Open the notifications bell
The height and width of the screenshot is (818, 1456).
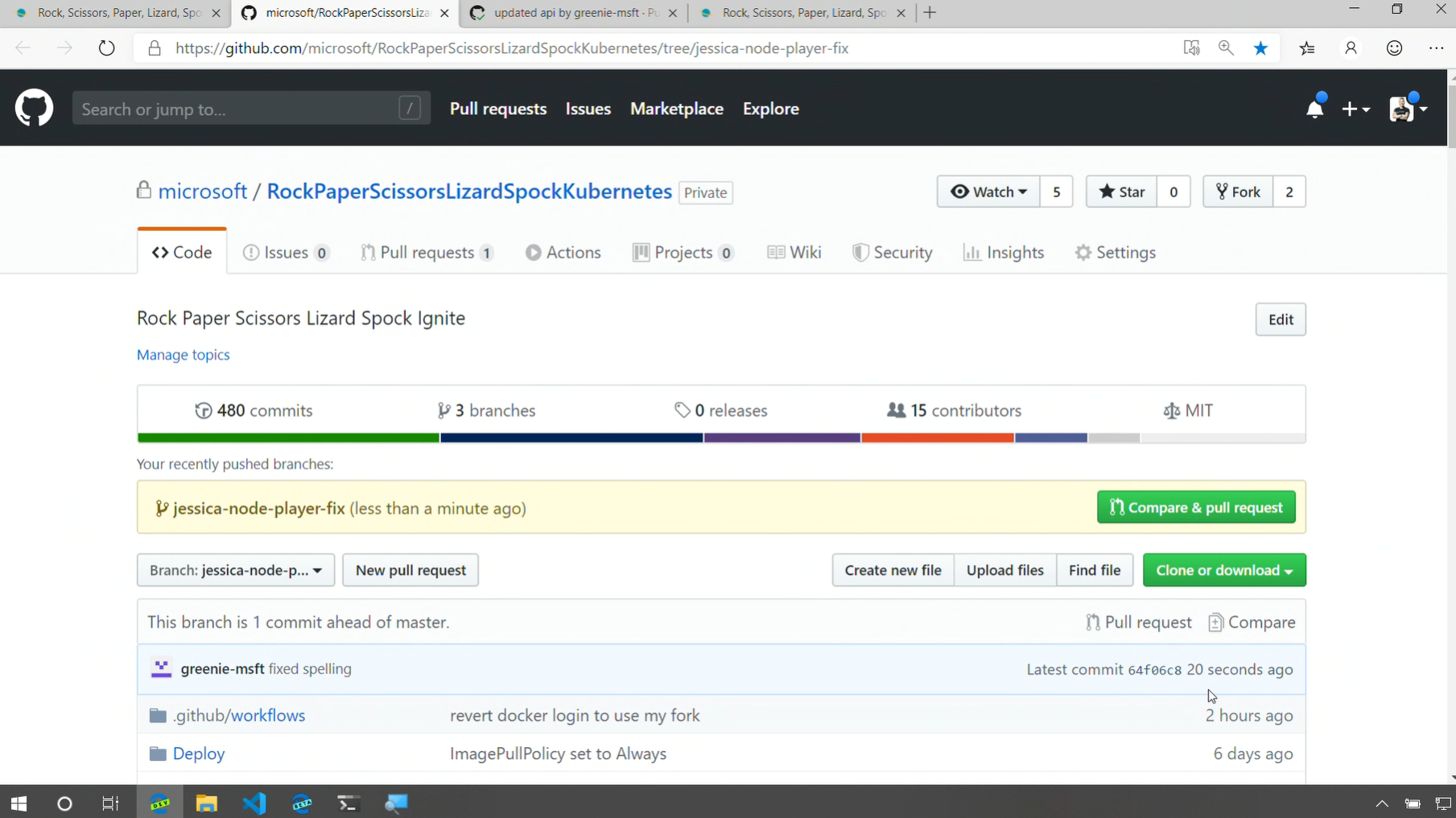[x=1315, y=108]
